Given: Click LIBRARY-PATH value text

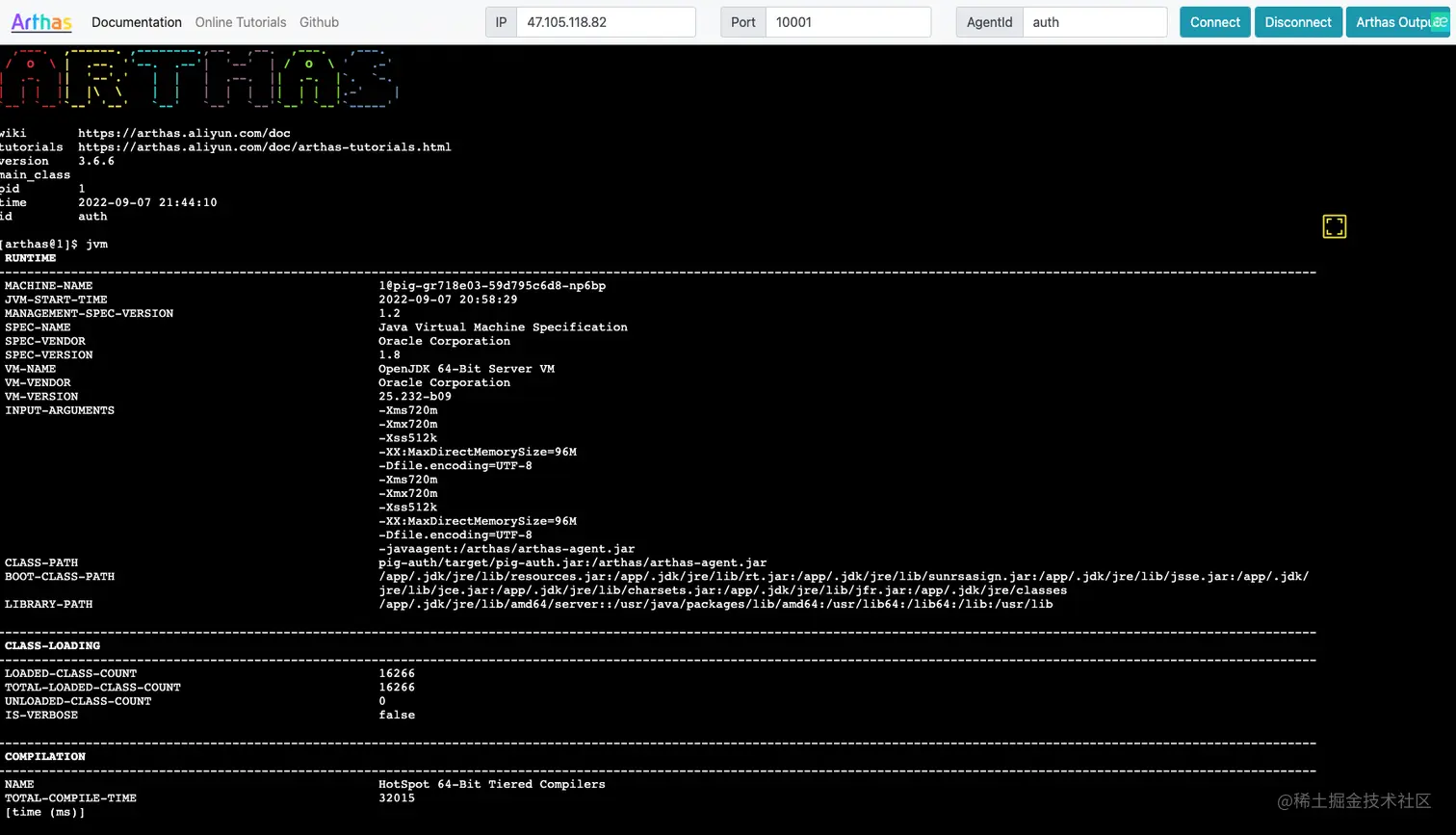Looking at the screenshot, I should coord(715,604).
